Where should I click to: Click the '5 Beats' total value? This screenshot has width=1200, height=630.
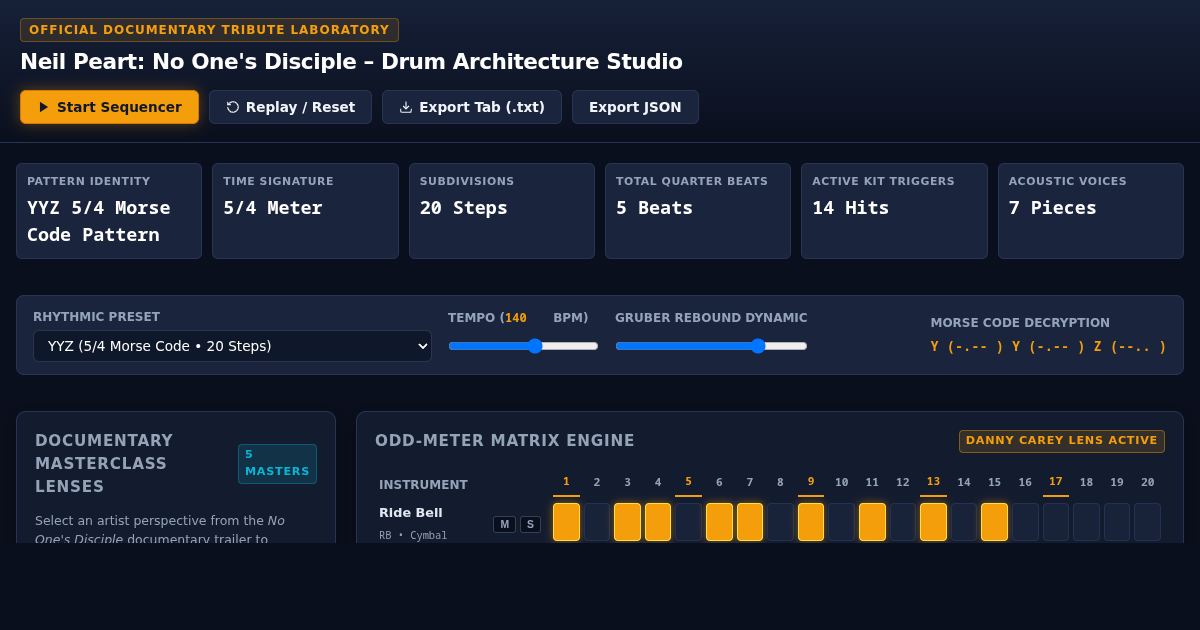click(x=654, y=208)
